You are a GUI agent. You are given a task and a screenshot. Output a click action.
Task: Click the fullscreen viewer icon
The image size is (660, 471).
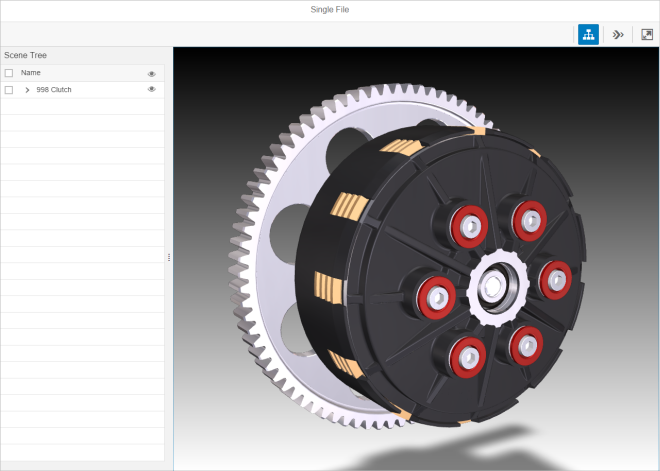coord(646,34)
